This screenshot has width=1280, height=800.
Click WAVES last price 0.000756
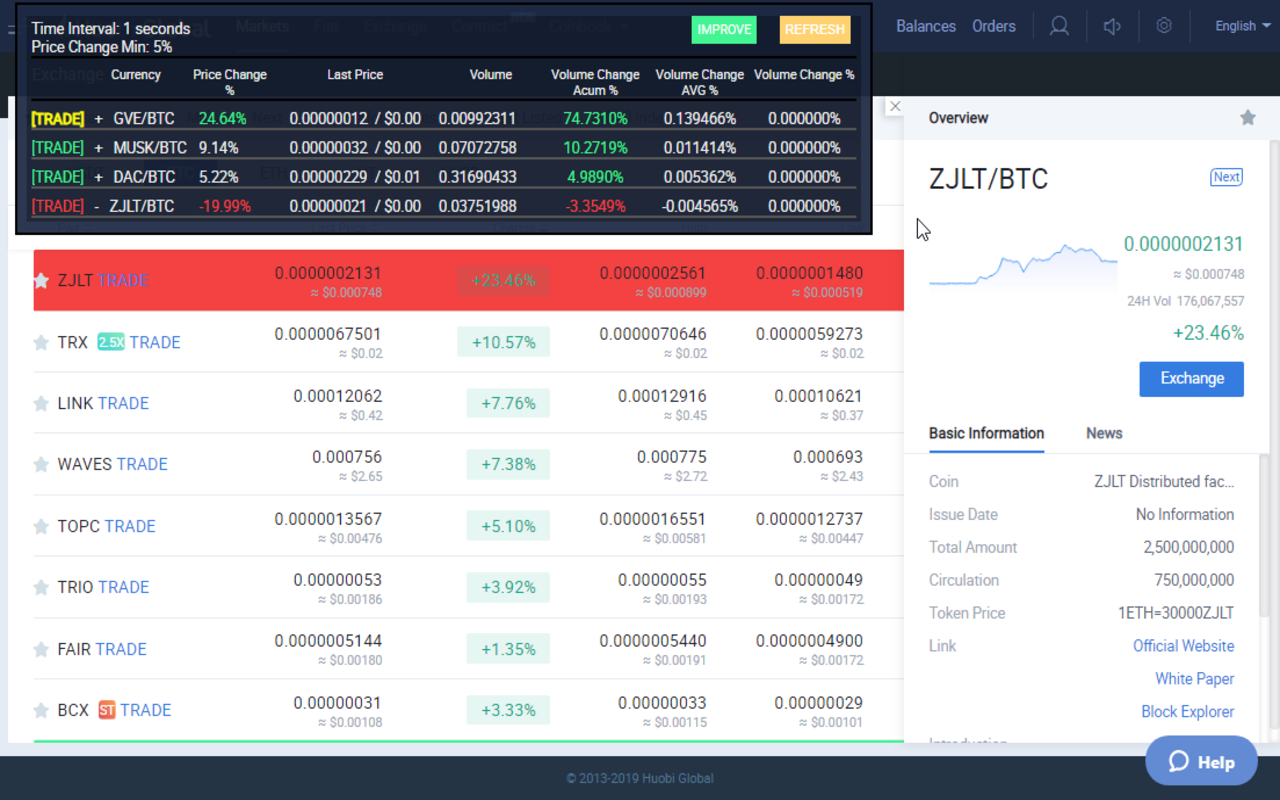pyautogui.click(x=347, y=457)
